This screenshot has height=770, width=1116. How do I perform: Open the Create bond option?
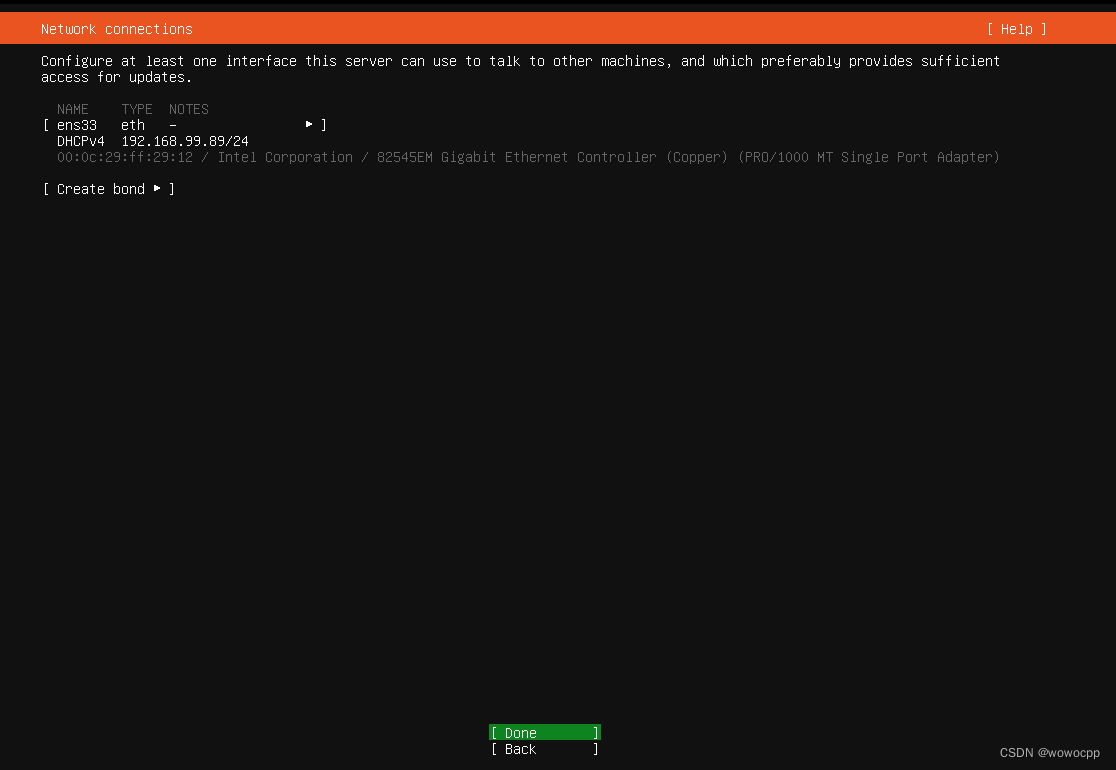(109, 189)
